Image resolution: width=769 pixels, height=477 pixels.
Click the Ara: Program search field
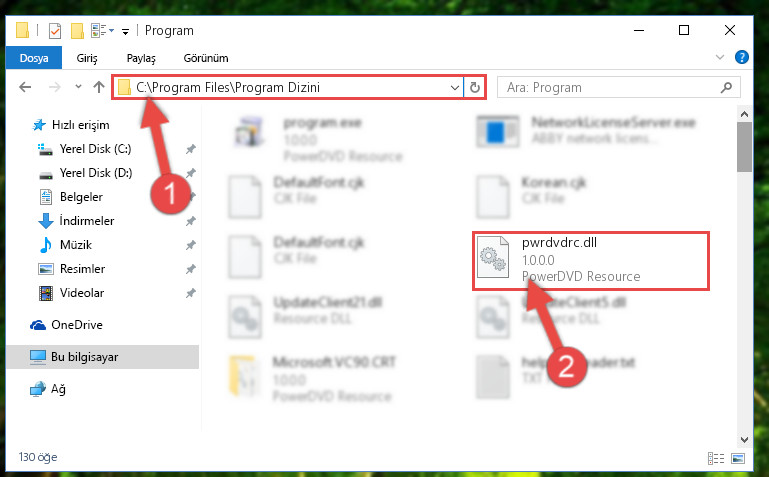pyautogui.click(x=608, y=87)
